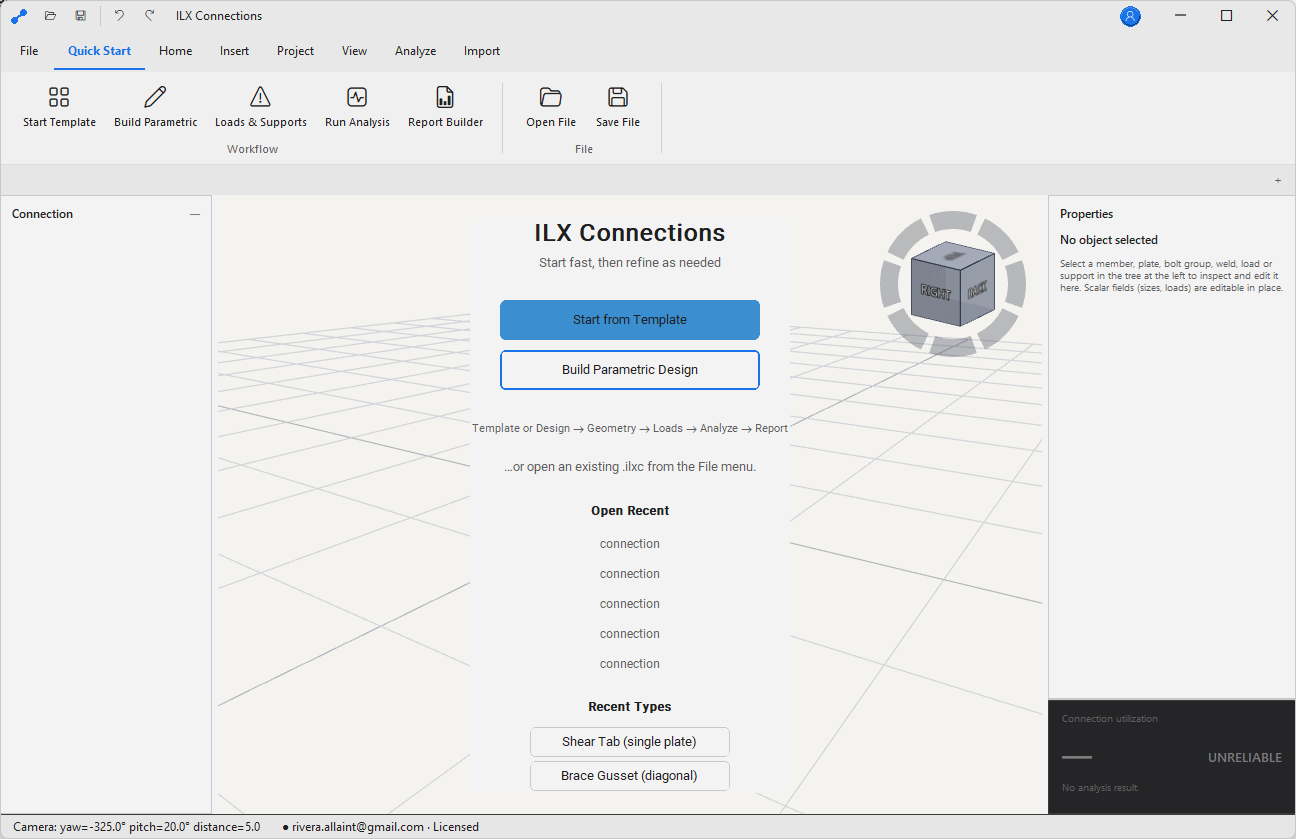Screen dimensions: 1296x839
Task: Click the Start from Template button
Action: tap(630, 320)
